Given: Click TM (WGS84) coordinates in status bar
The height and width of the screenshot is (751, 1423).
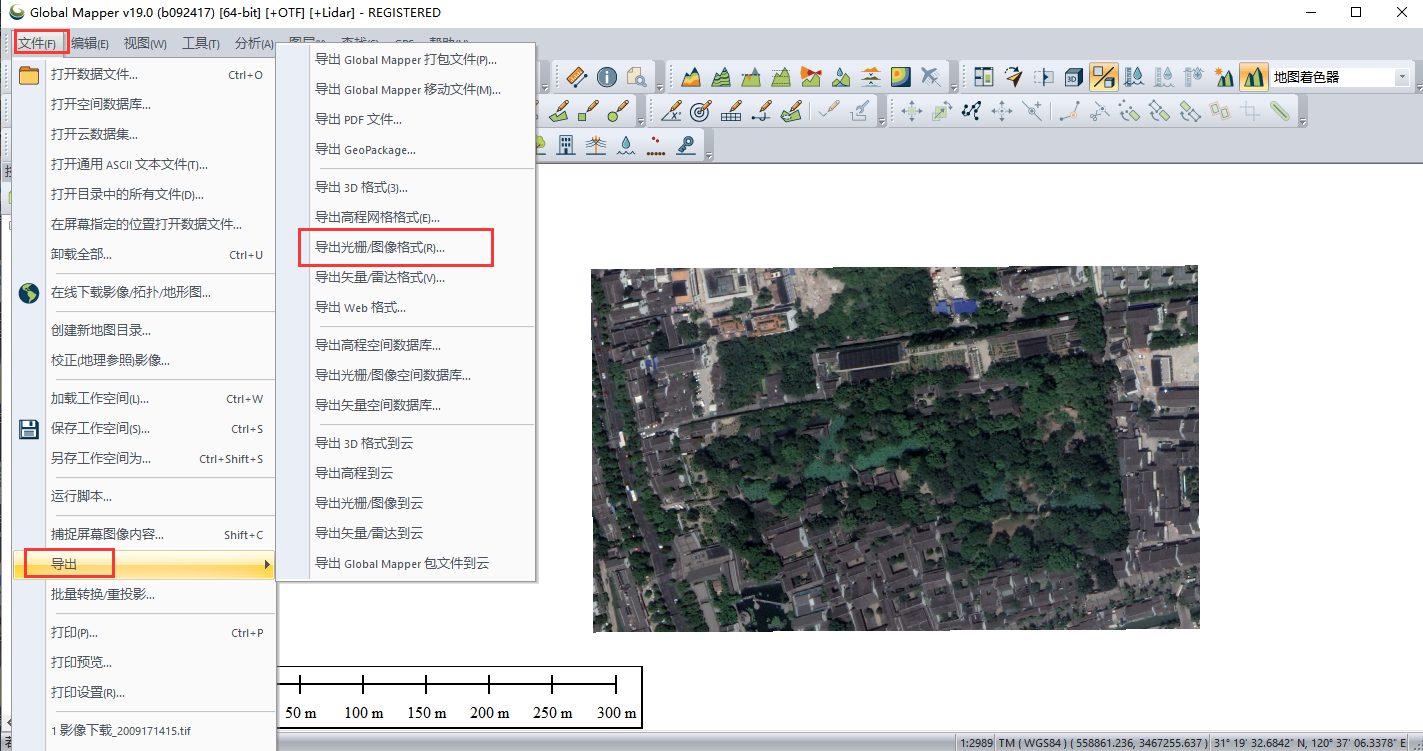Looking at the screenshot, I should click(x=1103, y=743).
